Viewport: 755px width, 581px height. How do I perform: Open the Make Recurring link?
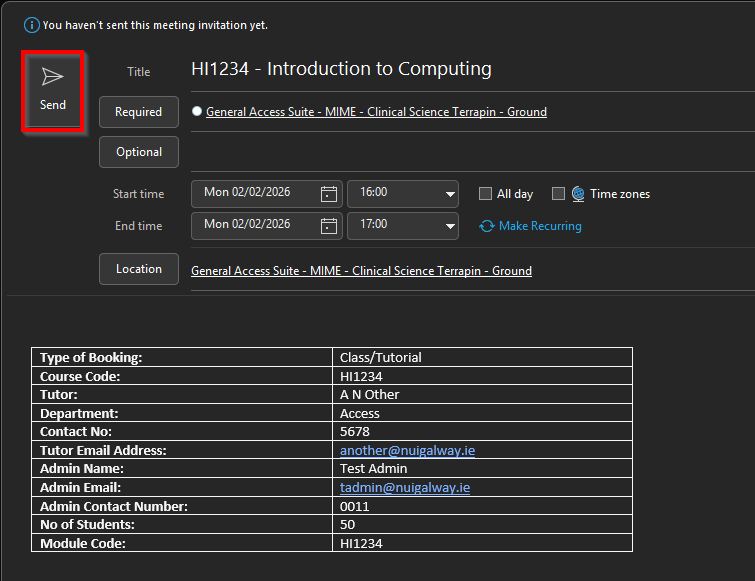coord(540,226)
